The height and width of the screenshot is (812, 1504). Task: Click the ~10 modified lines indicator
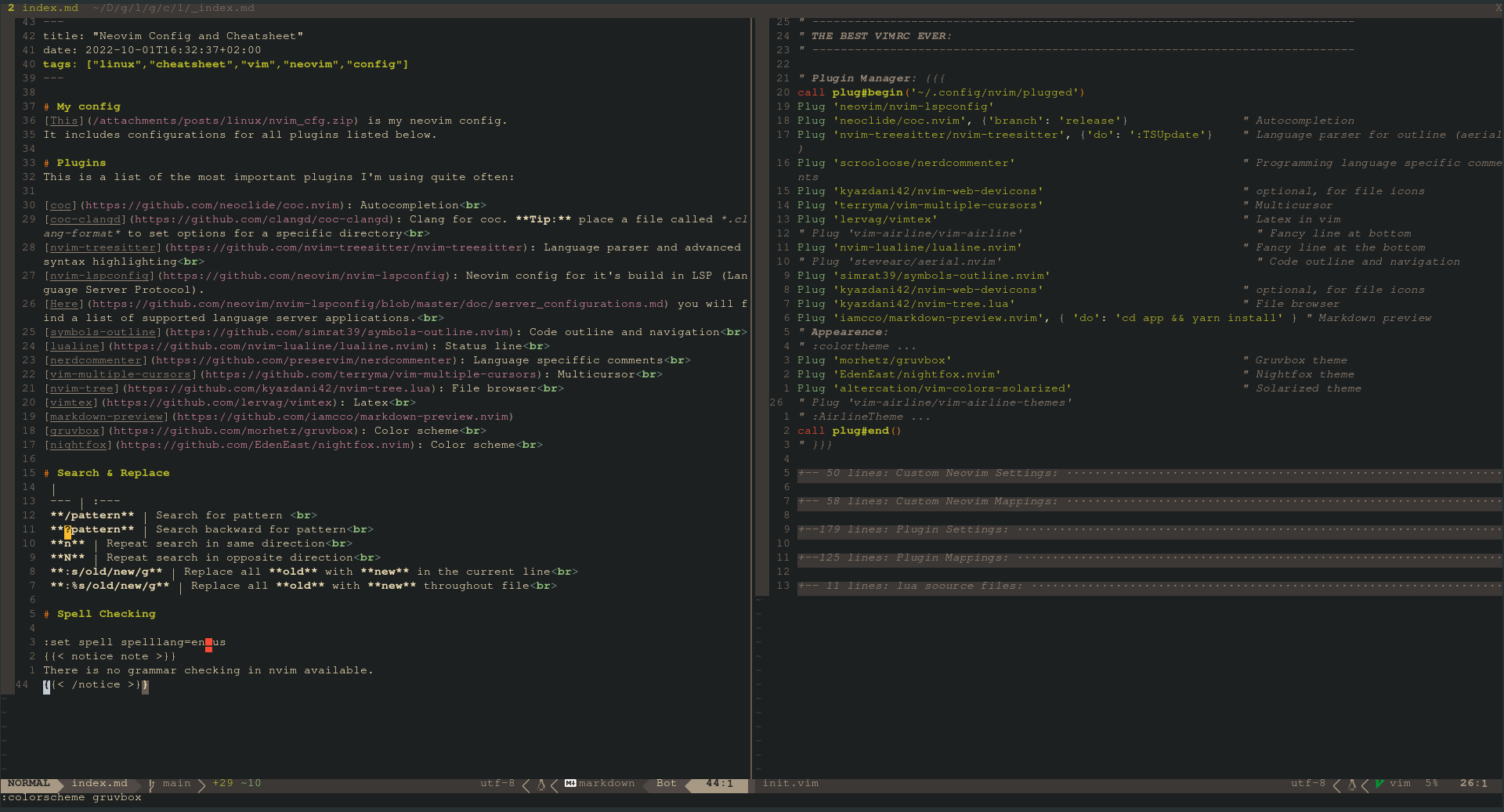tap(251, 784)
